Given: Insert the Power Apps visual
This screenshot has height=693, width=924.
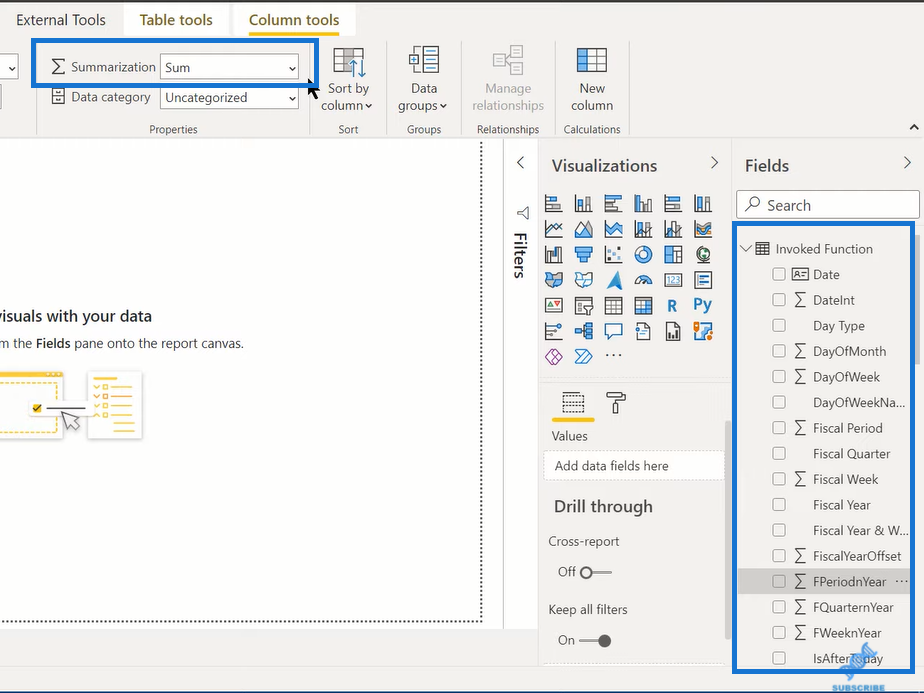Looking at the screenshot, I should pyautogui.click(x=553, y=357).
